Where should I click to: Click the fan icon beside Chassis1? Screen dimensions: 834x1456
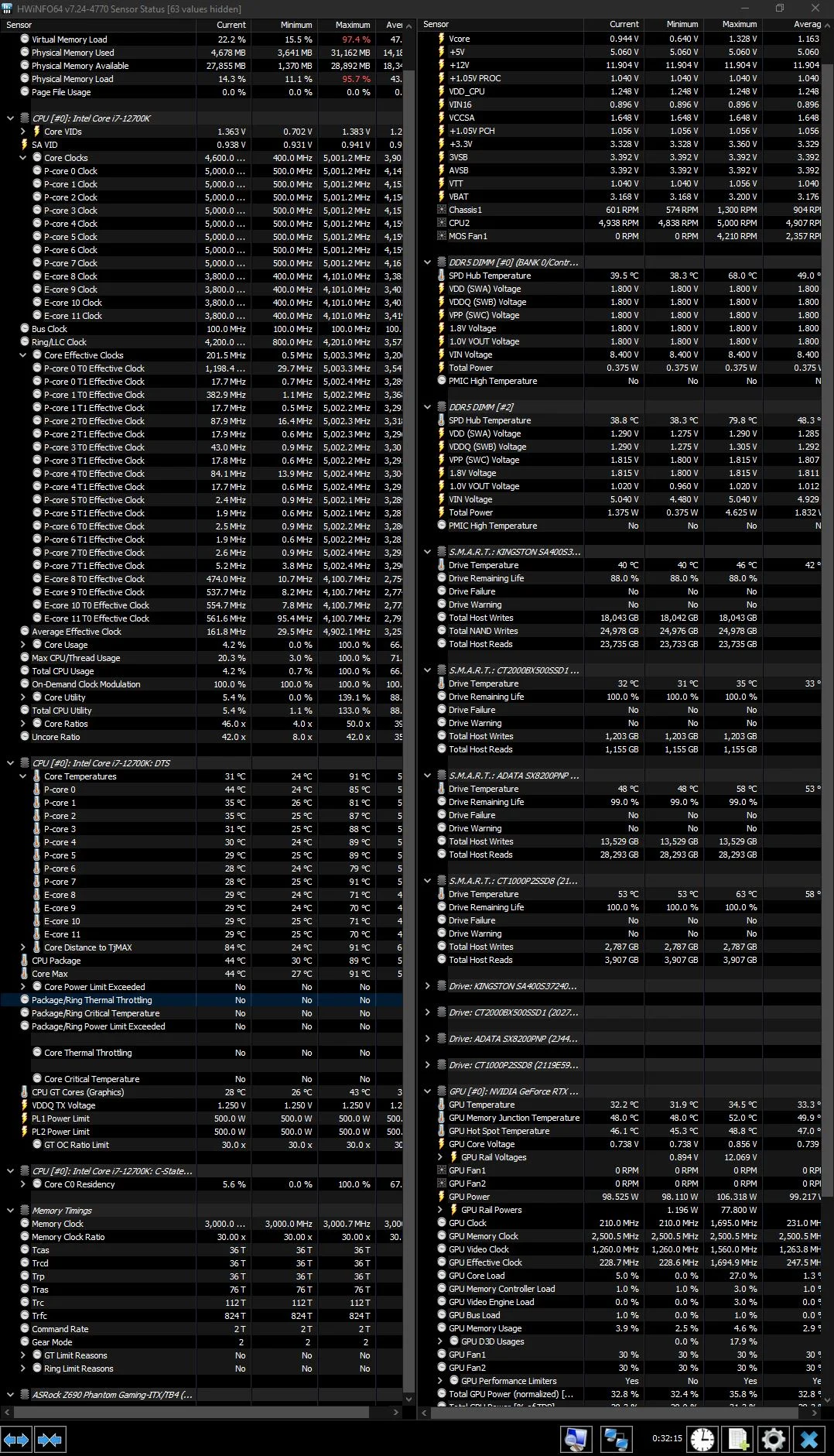[441, 210]
